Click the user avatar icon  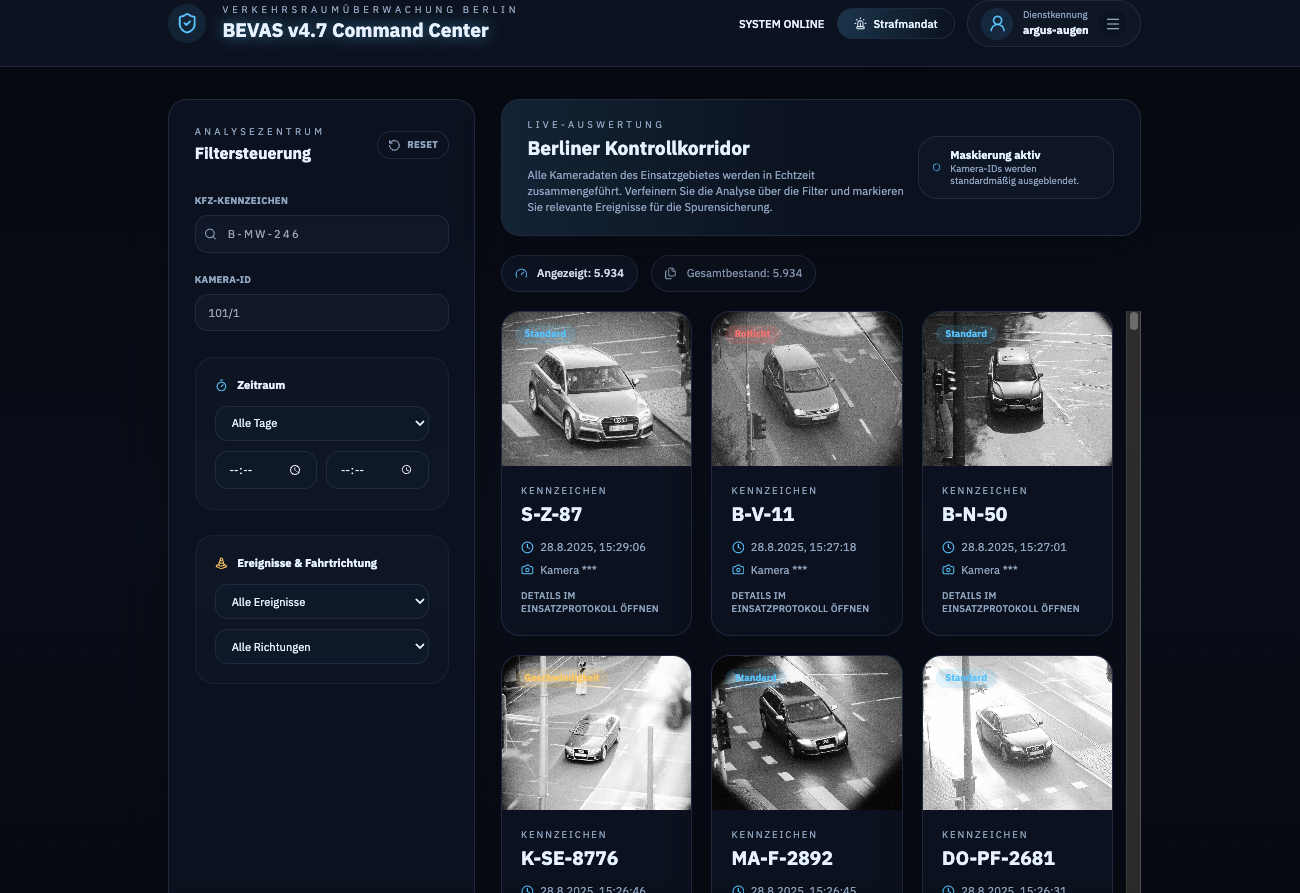997,24
